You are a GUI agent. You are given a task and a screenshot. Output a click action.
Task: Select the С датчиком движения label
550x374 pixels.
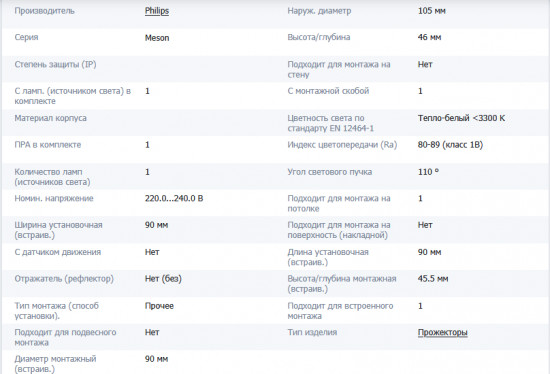[58, 252]
